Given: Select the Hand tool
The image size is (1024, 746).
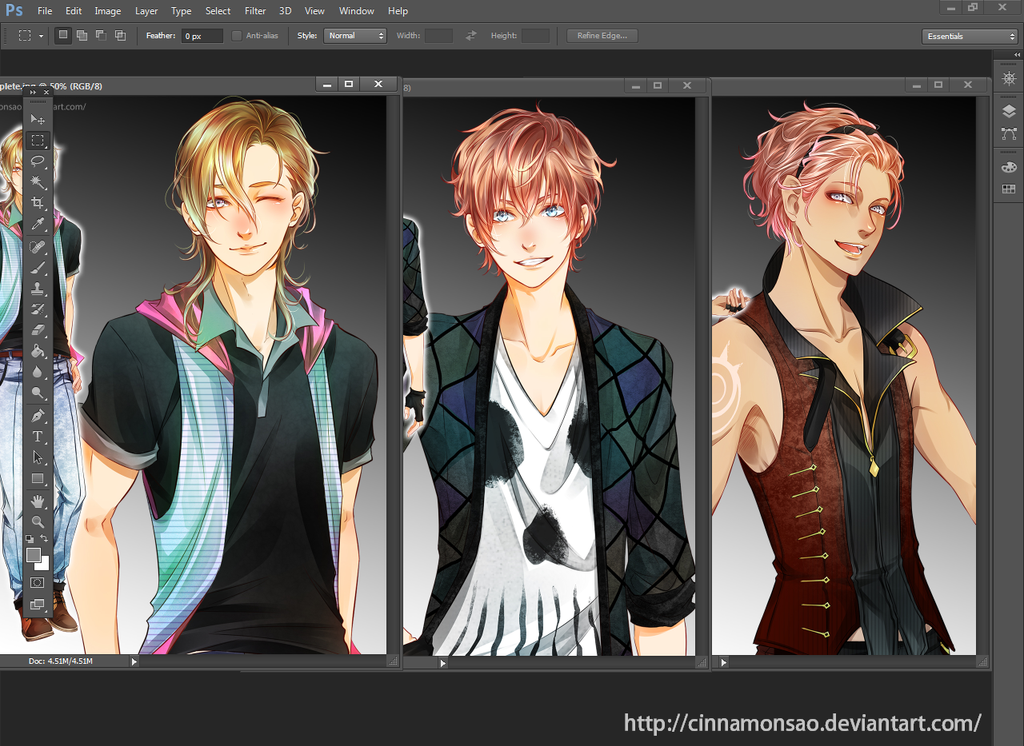Looking at the screenshot, I should tap(37, 501).
